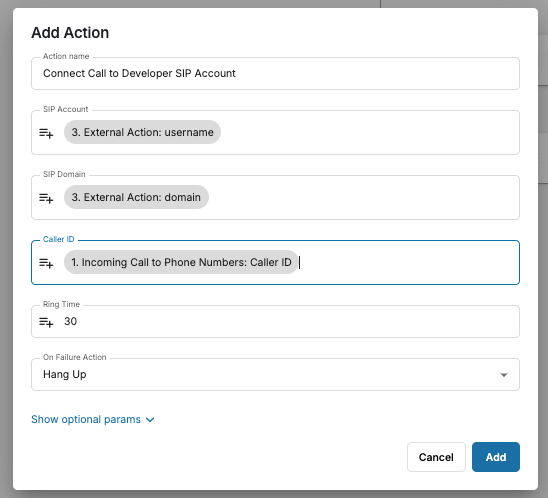548x498 pixels.
Task: Open the Hang Up failure action dropdown
Action: click(x=275, y=375)
